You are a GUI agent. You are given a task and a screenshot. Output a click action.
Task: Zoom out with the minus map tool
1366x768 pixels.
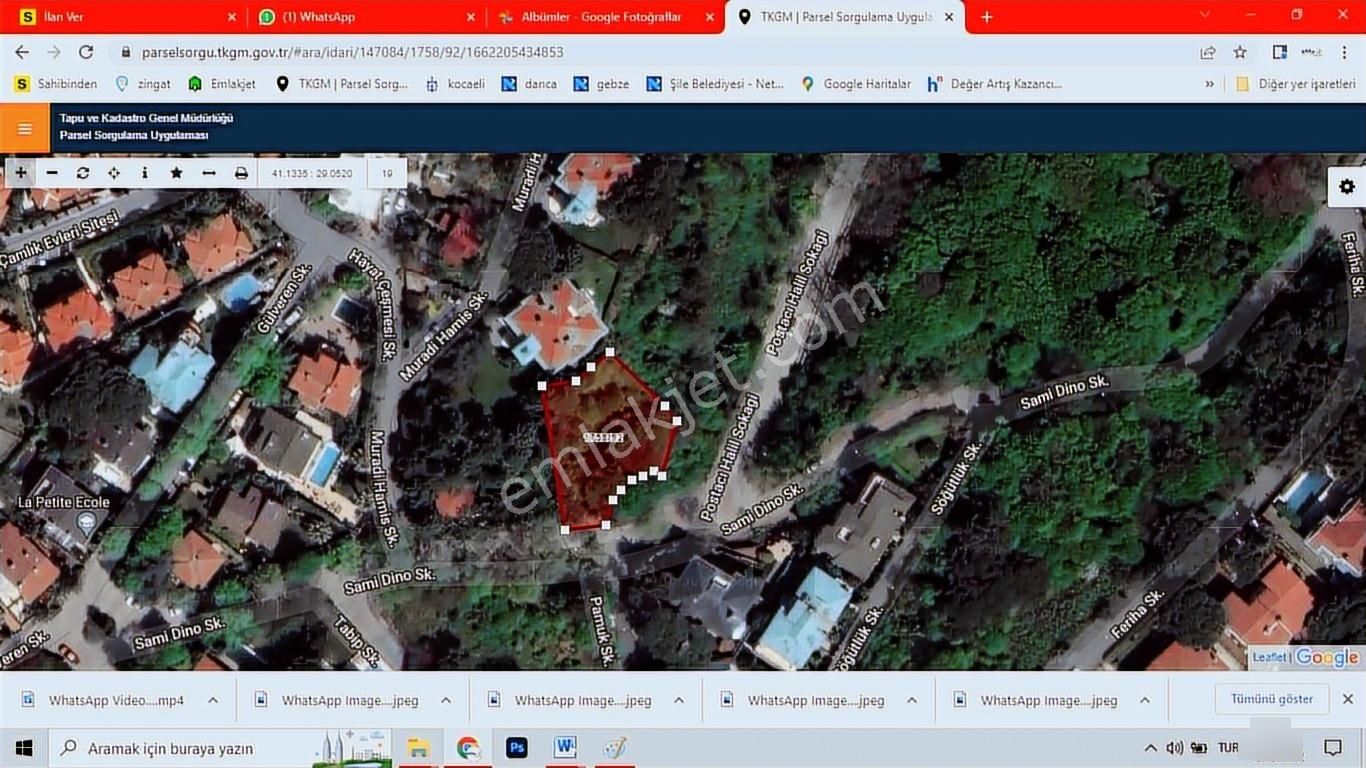click(51, 172)
